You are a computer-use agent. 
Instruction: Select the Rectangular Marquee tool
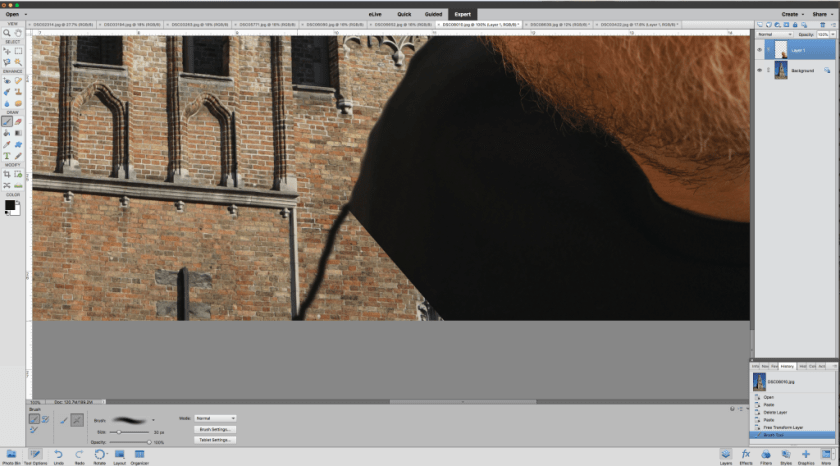(18, 51)
